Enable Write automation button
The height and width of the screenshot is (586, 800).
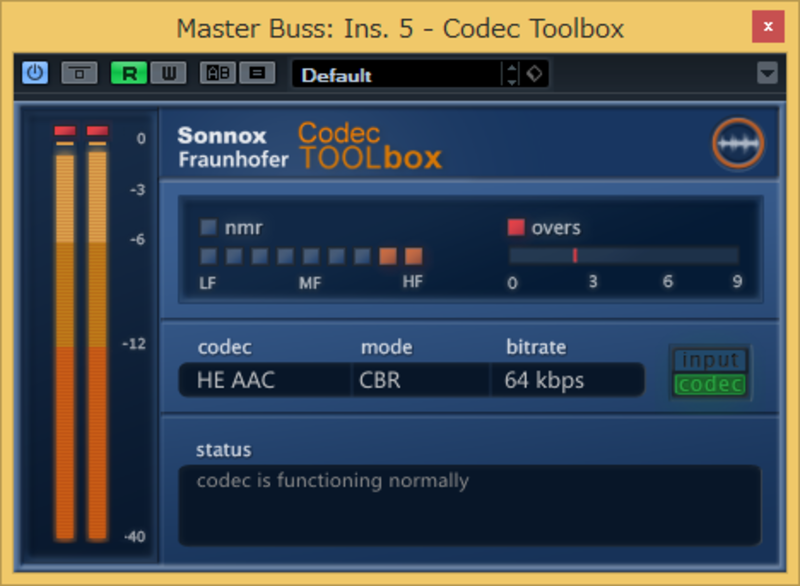point(168,73)
